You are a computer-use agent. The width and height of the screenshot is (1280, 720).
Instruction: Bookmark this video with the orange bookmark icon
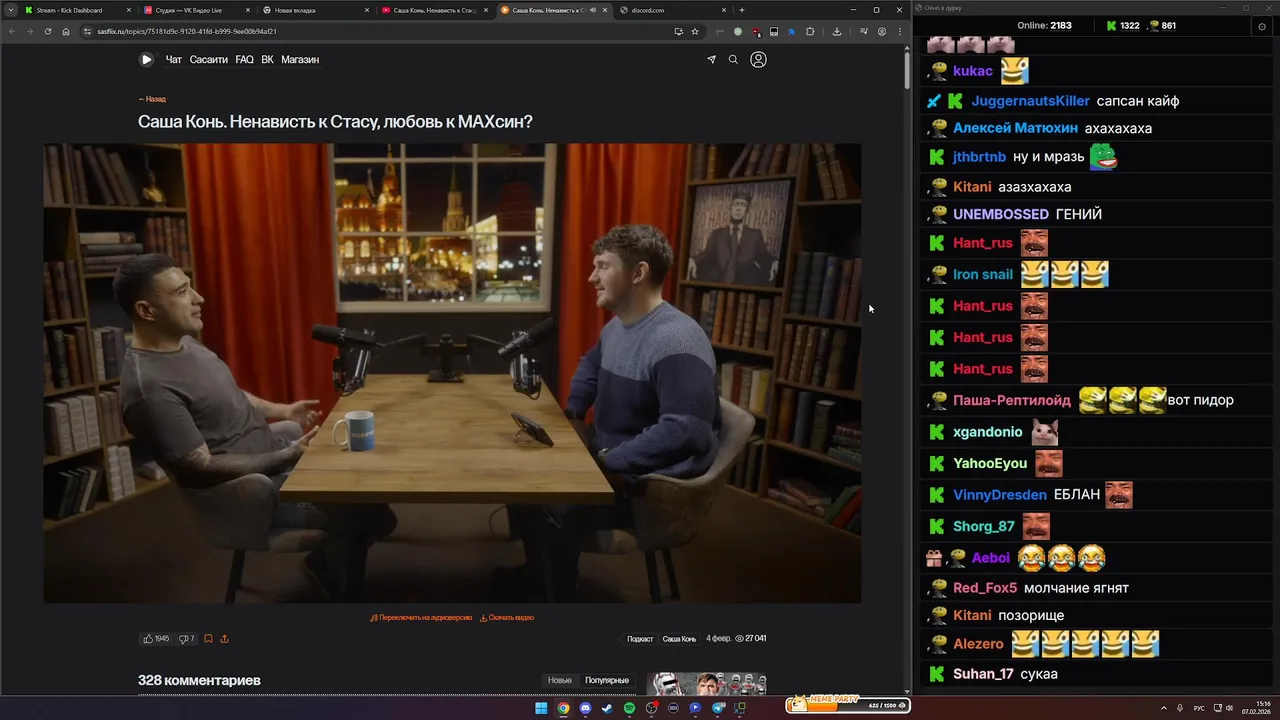click(208, 638)
